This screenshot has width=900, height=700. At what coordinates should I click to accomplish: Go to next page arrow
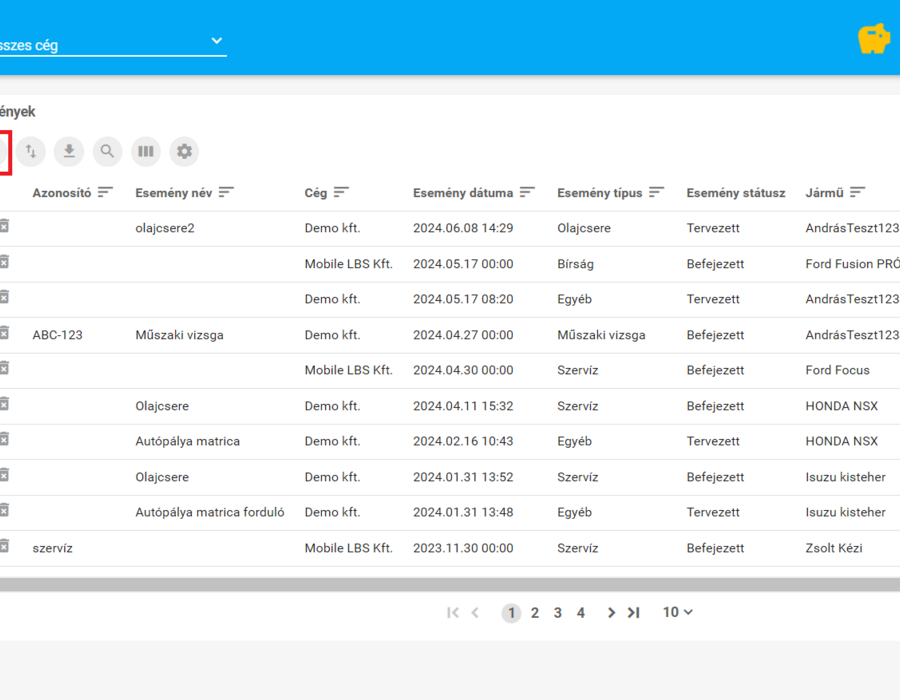[x=611, y=613]
